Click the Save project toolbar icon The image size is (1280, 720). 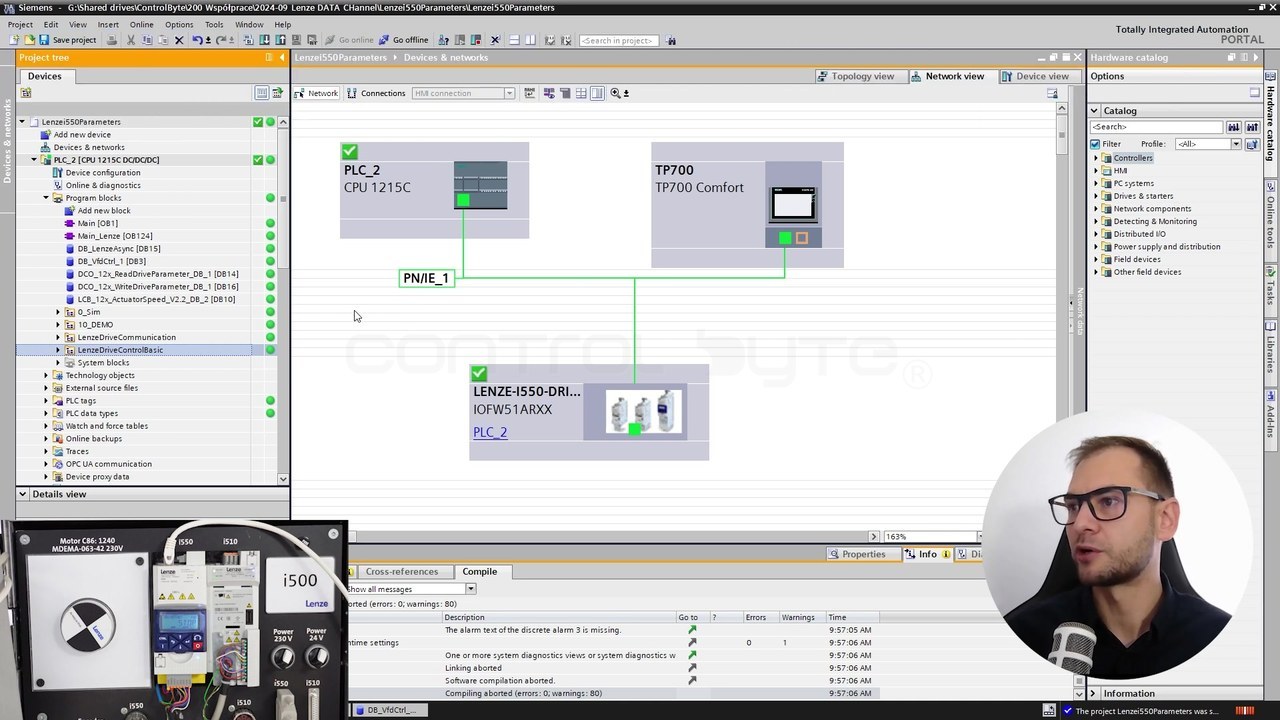[44, 40]
